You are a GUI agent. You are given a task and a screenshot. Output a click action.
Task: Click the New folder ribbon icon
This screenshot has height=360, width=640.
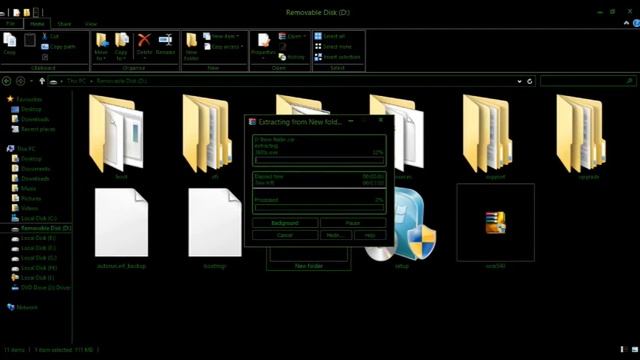point(191,41)
